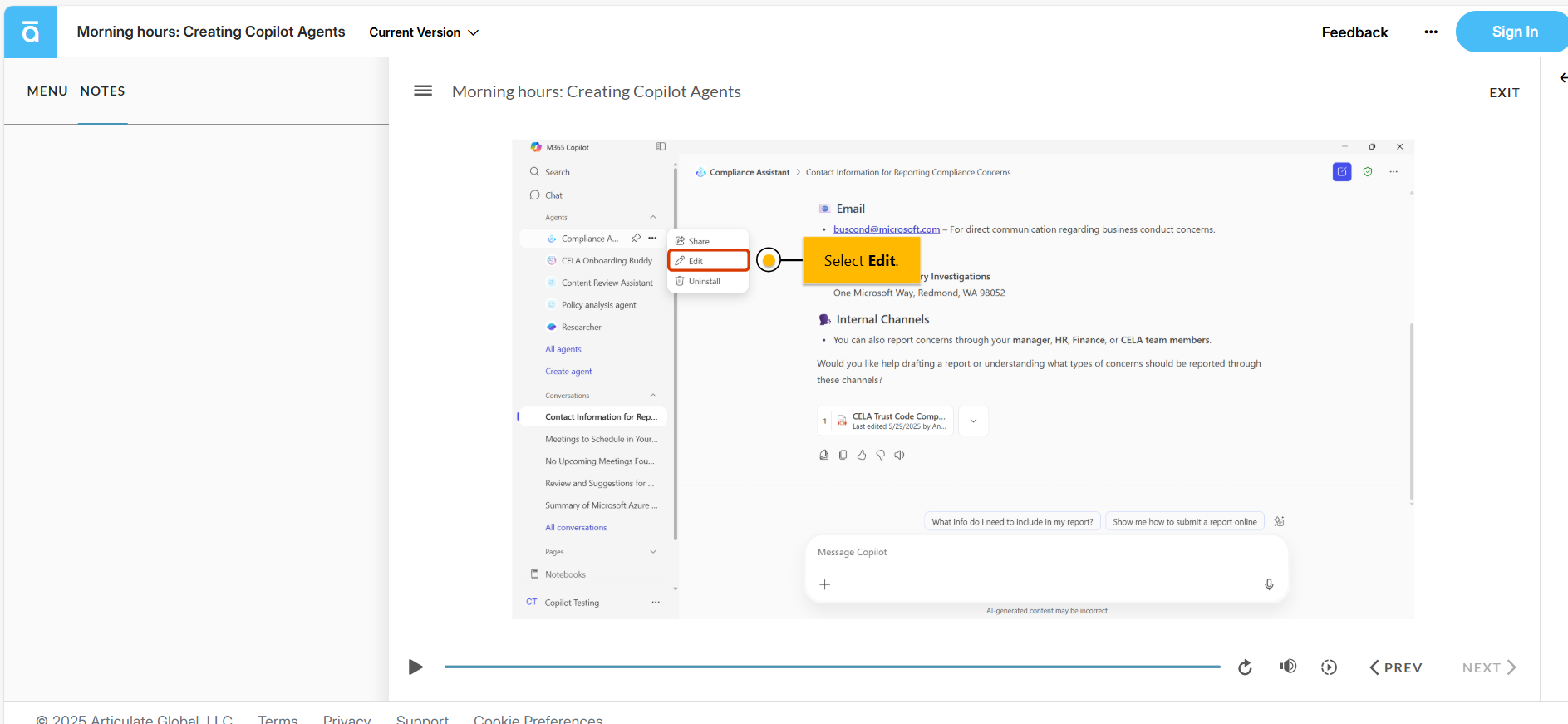The height and width of the screenshot is (724, 1568).
Task: Open the Policy analysis agent
Action: coord(591,305)
